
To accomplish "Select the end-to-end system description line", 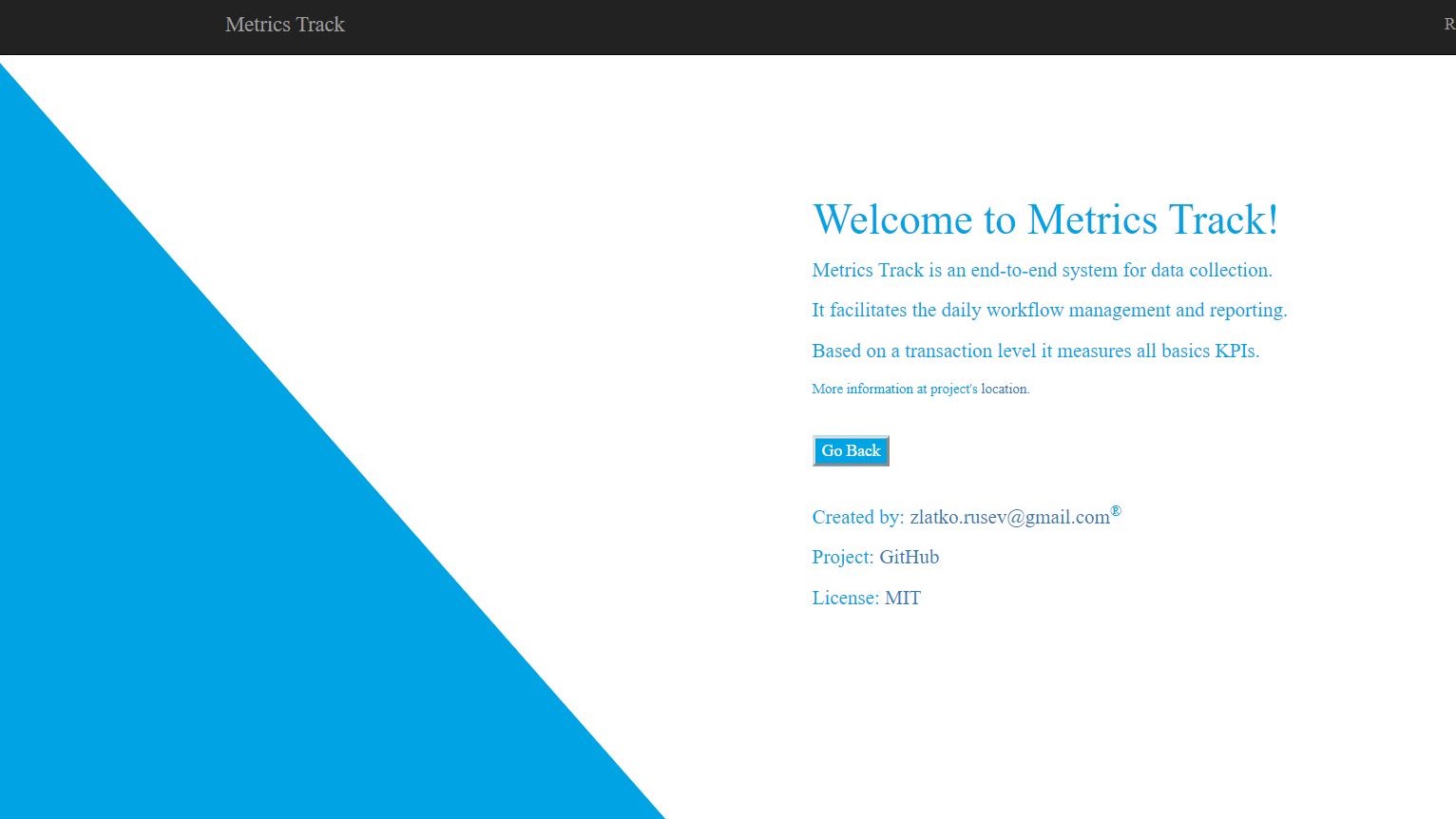I will click(1042, 270).
